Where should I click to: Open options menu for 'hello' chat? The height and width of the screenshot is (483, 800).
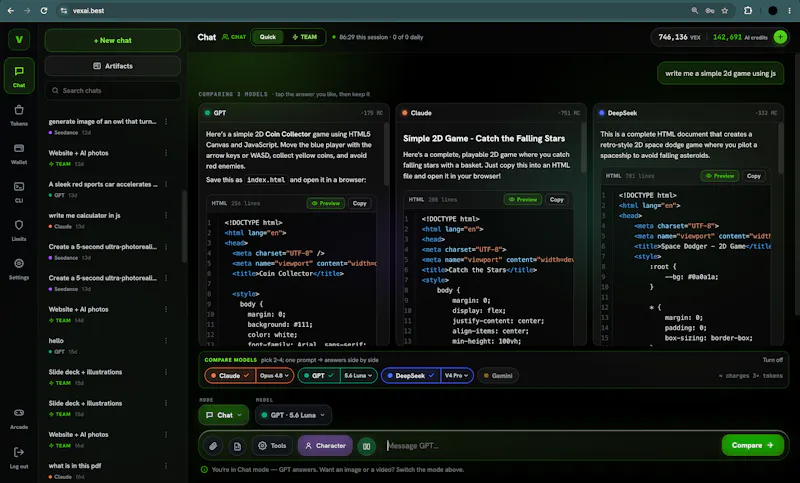point(166,341)
